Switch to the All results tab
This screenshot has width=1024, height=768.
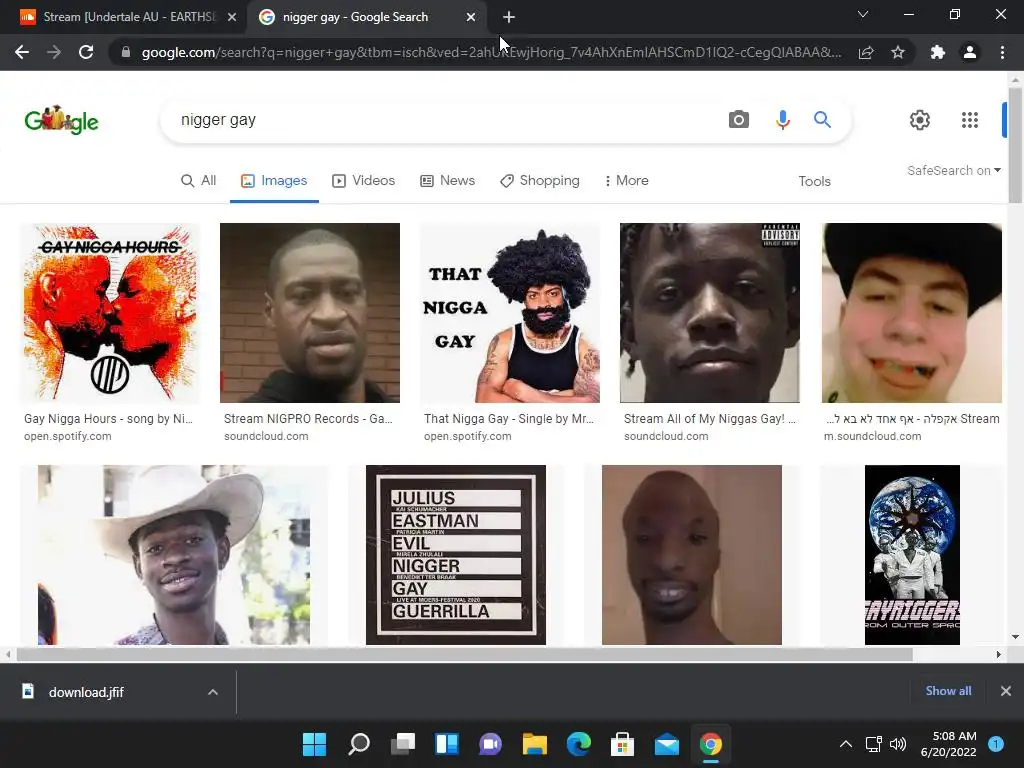click(199, 180)
